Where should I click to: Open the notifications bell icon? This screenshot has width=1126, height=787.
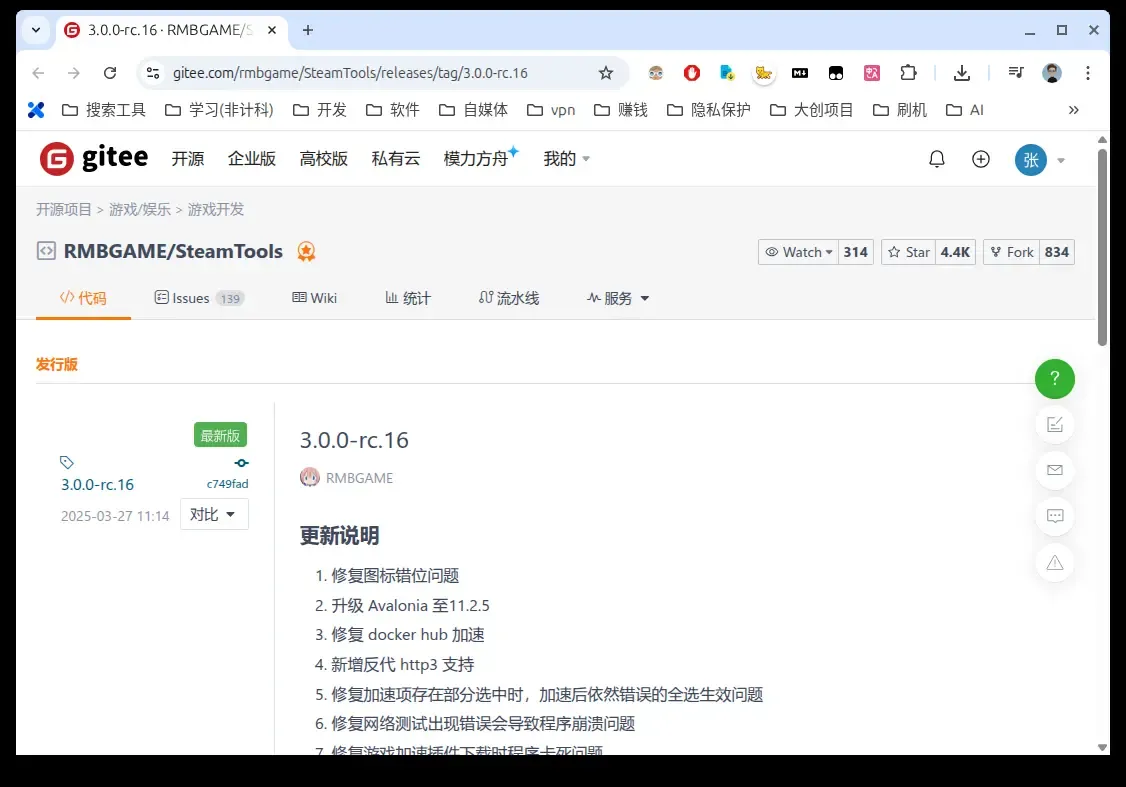coord(937,158)
